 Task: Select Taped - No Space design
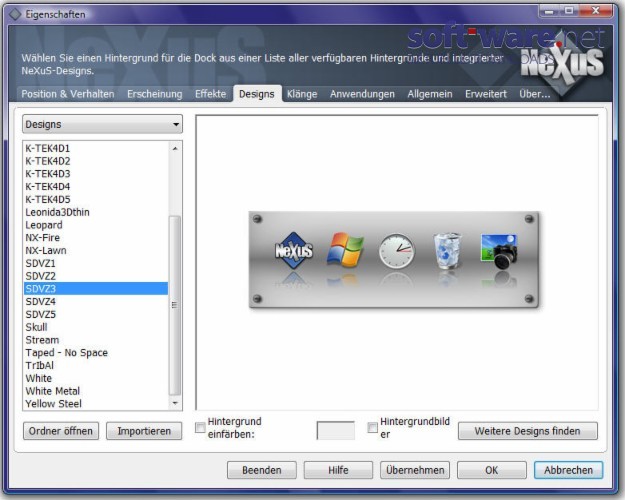click(x=96, y=352)
